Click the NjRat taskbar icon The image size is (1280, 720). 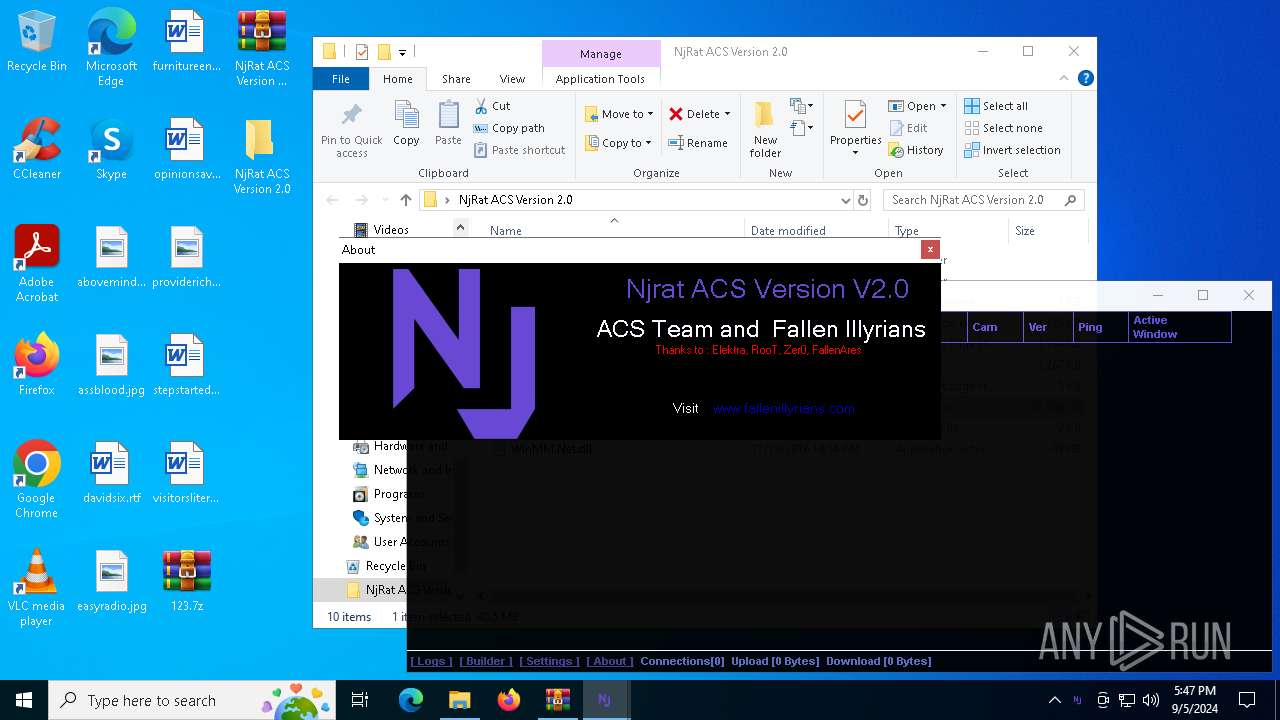[604, 700]
